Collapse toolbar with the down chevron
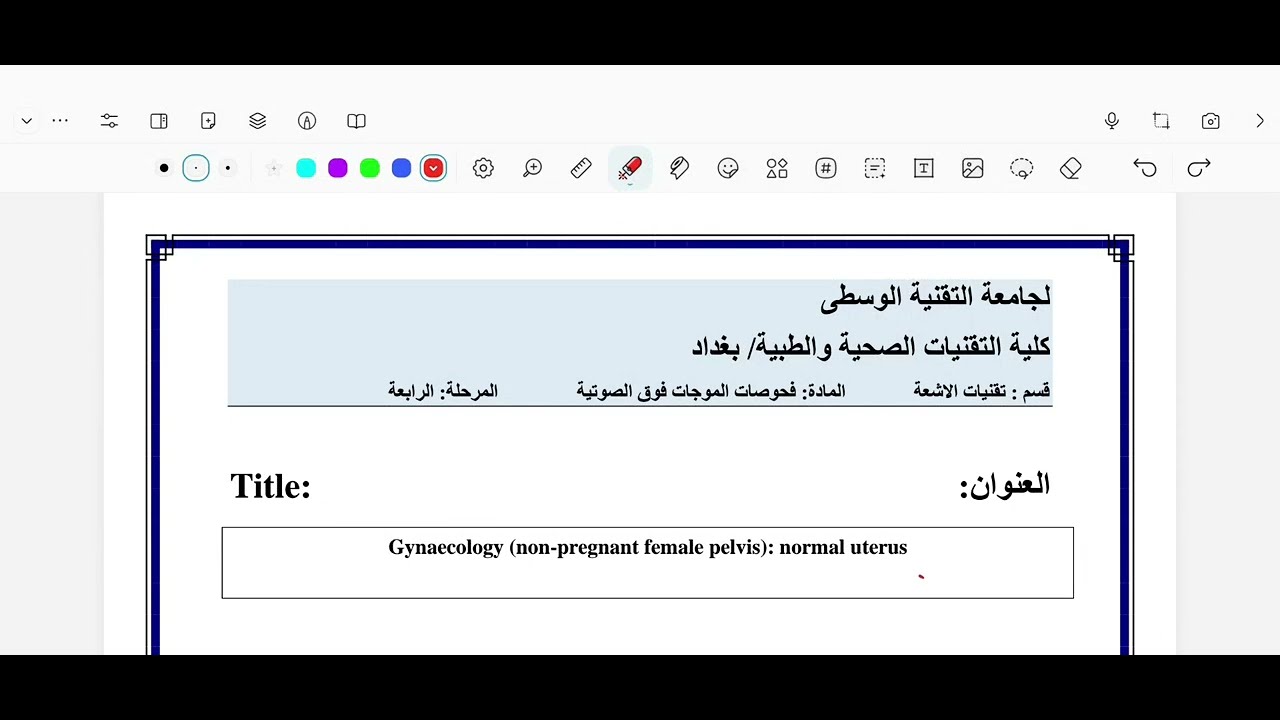 pyautogui.click(x=27, y=121)
